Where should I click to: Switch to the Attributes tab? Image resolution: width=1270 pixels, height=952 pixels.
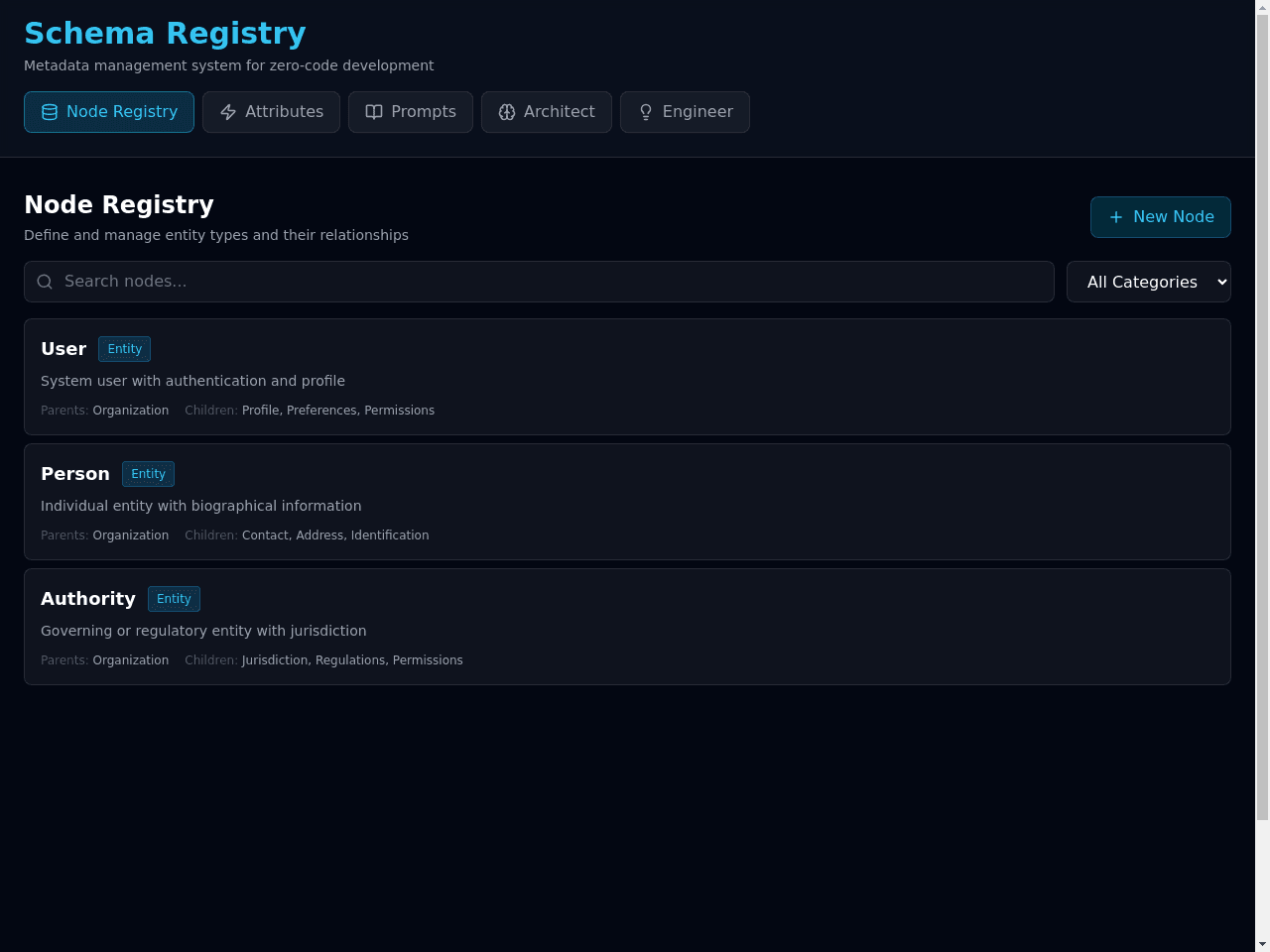tap(271, 112)
